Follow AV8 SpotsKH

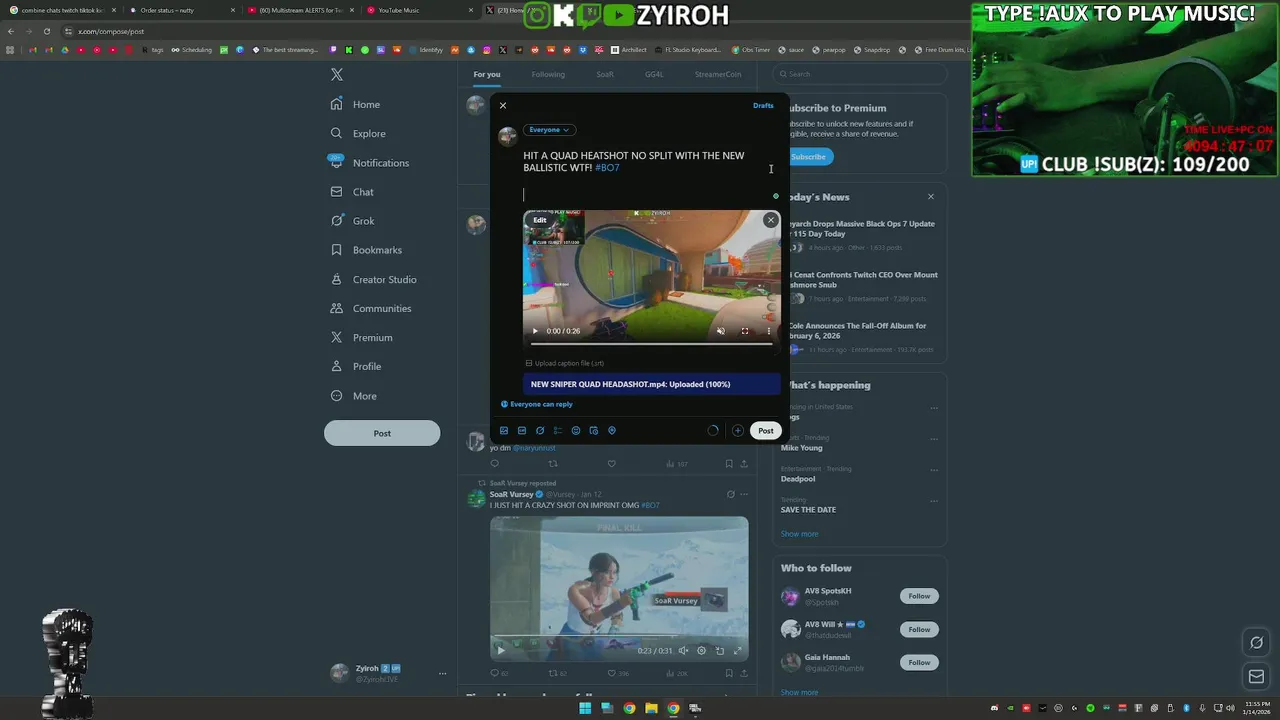click(919, 596)
